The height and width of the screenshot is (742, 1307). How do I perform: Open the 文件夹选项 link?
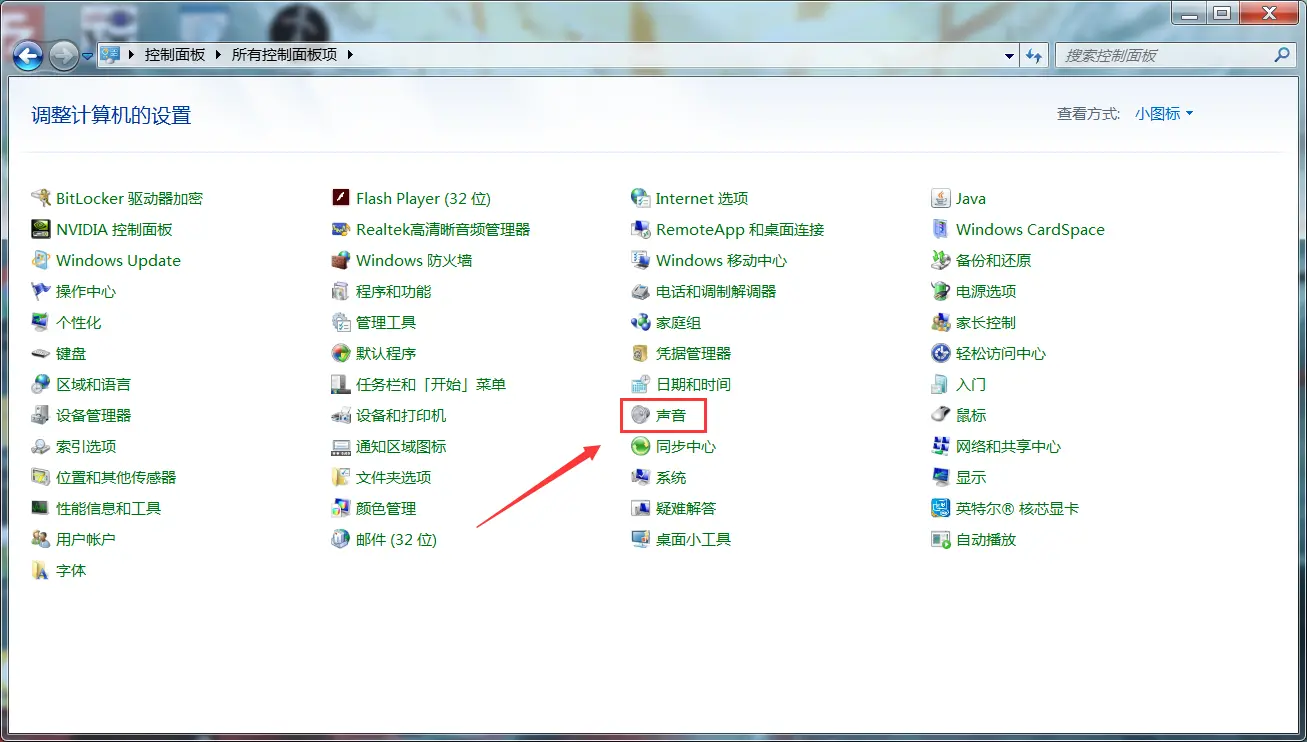pyautogui.click(x=393, y=477)
